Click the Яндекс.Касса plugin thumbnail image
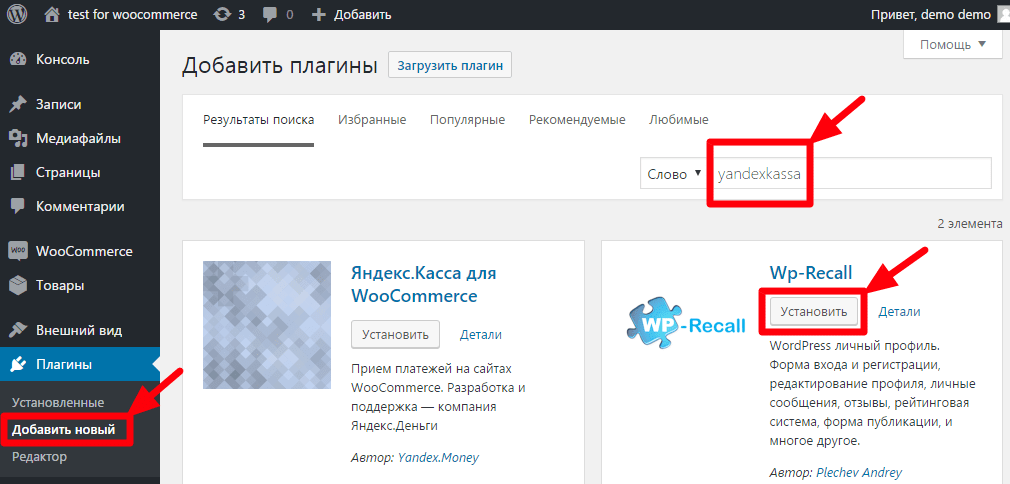Screen dimensions: 1010x484 click(x=267, y=325)
